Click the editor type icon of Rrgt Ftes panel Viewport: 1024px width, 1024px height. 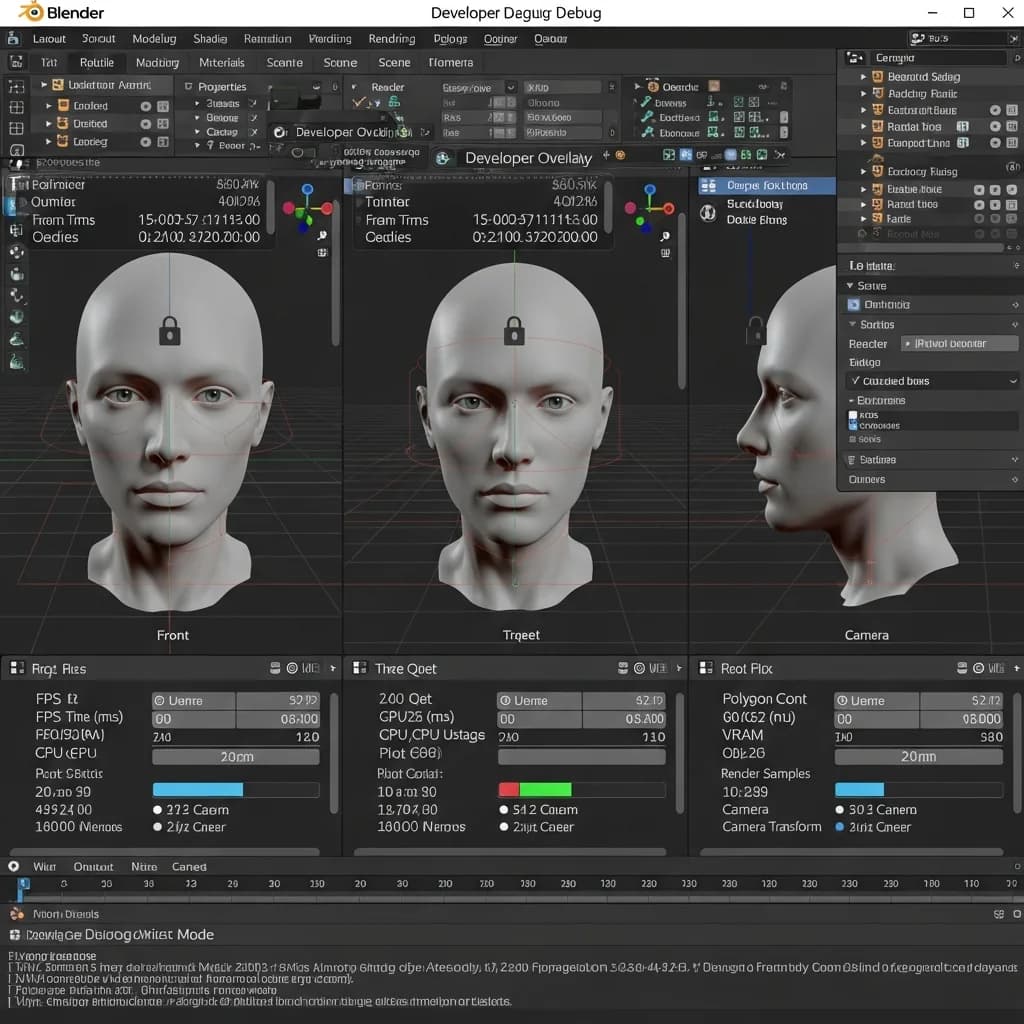17,667
